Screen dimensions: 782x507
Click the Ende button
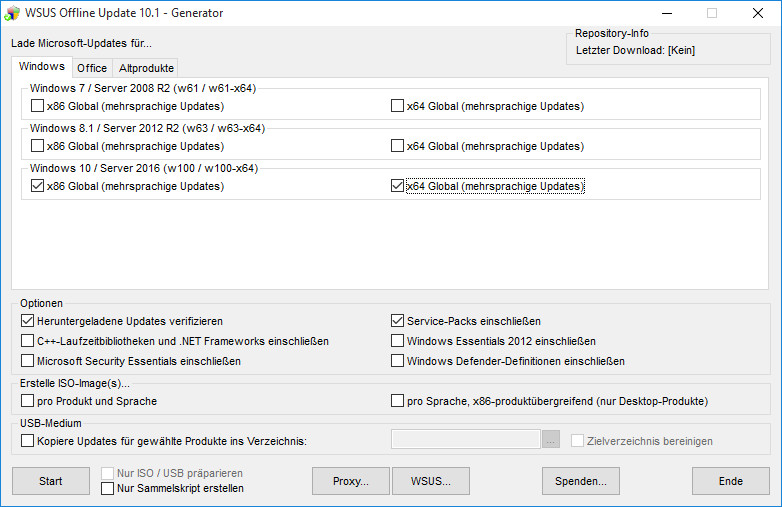pos(731,481)
